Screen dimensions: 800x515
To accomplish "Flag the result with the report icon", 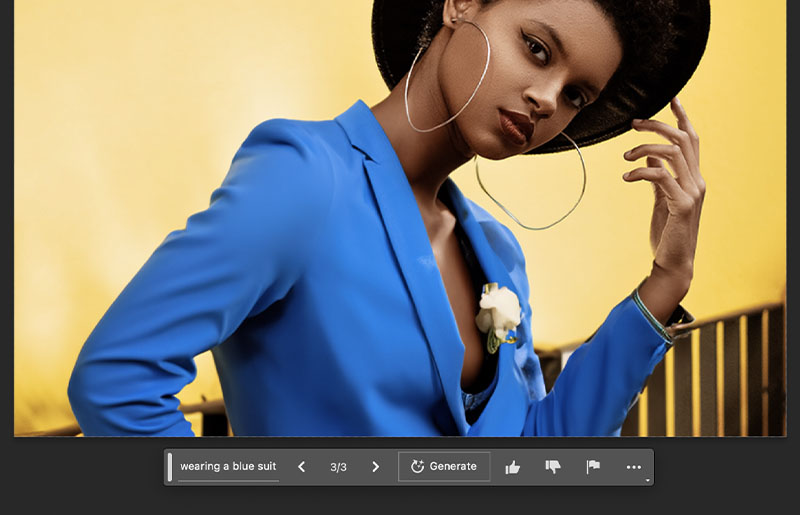I will click(593, 467).
